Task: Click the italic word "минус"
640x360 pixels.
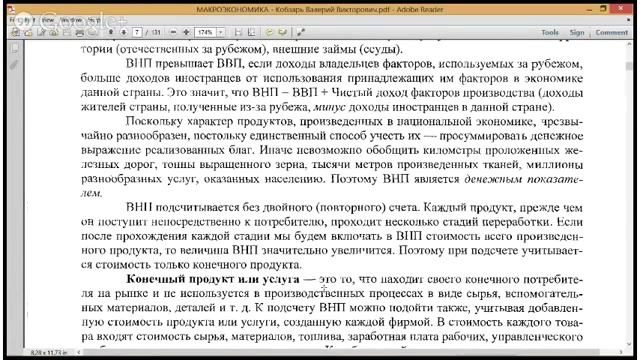Action: 329,107
